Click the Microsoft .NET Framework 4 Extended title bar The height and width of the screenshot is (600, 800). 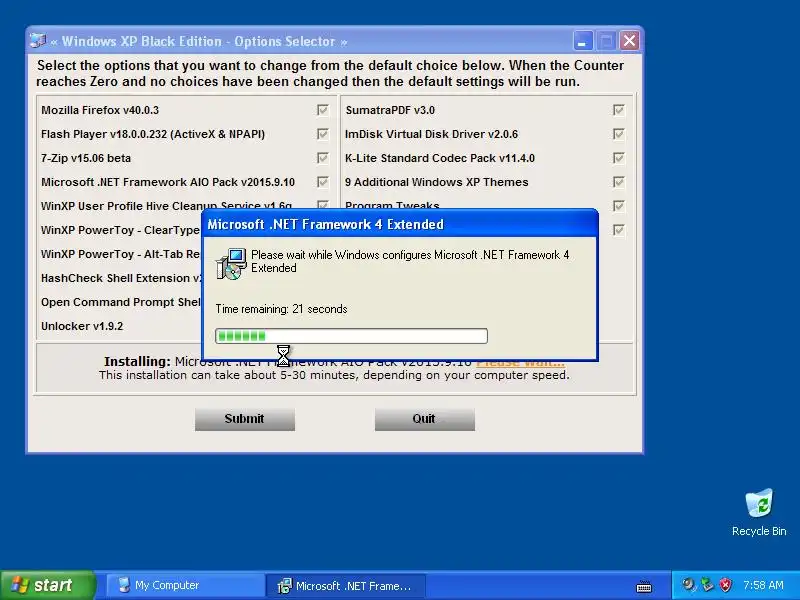pos(400,224)
